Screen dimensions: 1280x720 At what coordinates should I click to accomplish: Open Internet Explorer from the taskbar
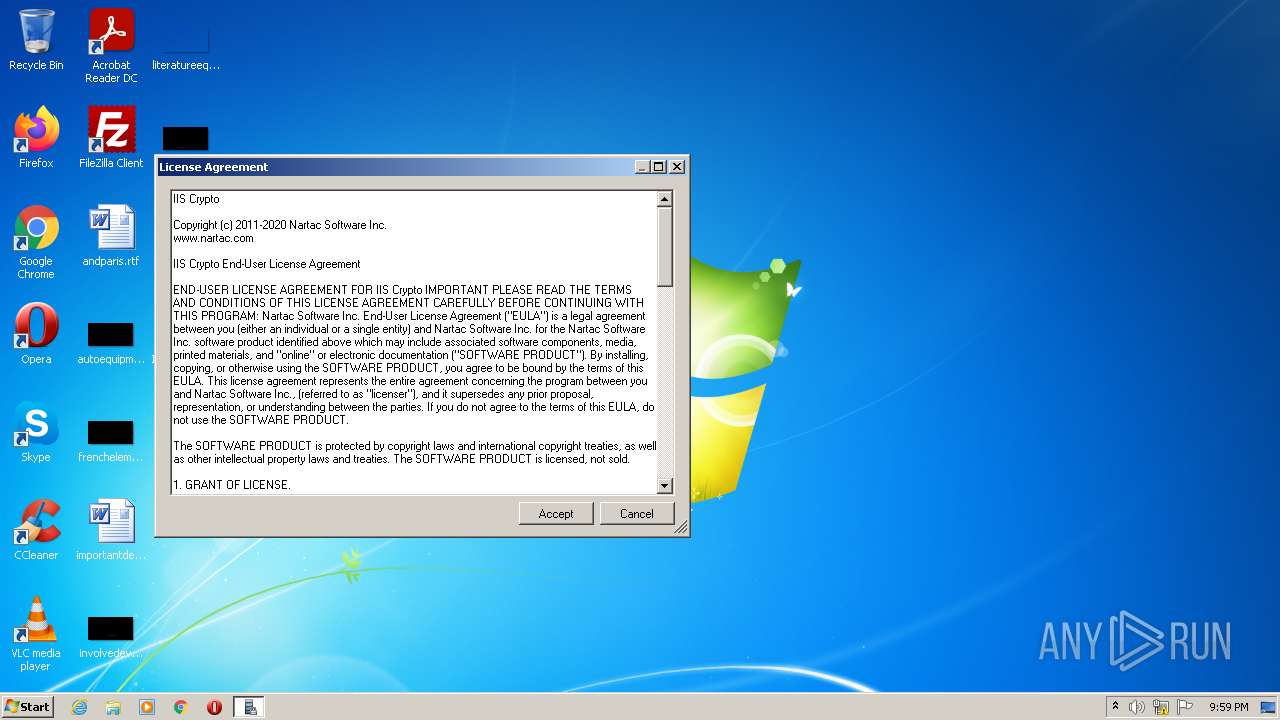80,707
